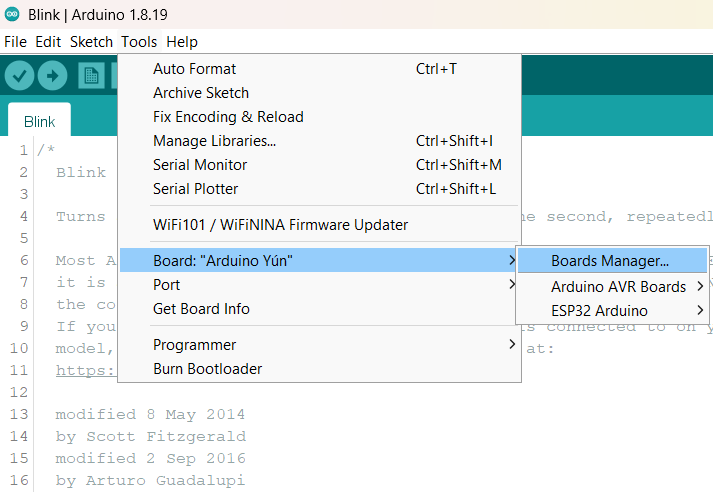The image size is (713, 492).
Task: Click the Ctrl+Shift+M shortcut text
Action: pyautogui.click(x=458, y=165)
